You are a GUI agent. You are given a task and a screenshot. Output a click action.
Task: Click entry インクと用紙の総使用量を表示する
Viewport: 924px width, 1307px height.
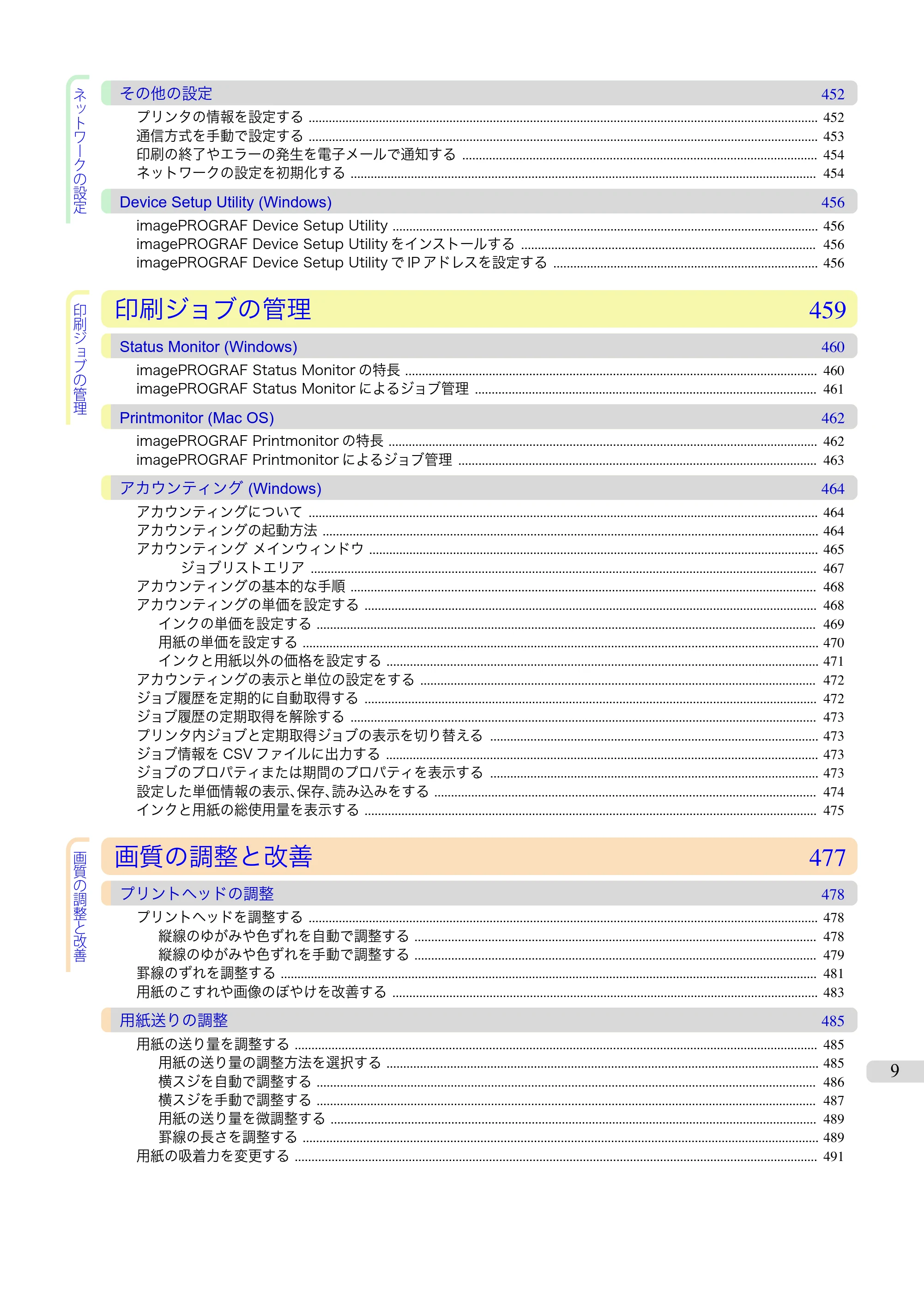coord(490,810)
